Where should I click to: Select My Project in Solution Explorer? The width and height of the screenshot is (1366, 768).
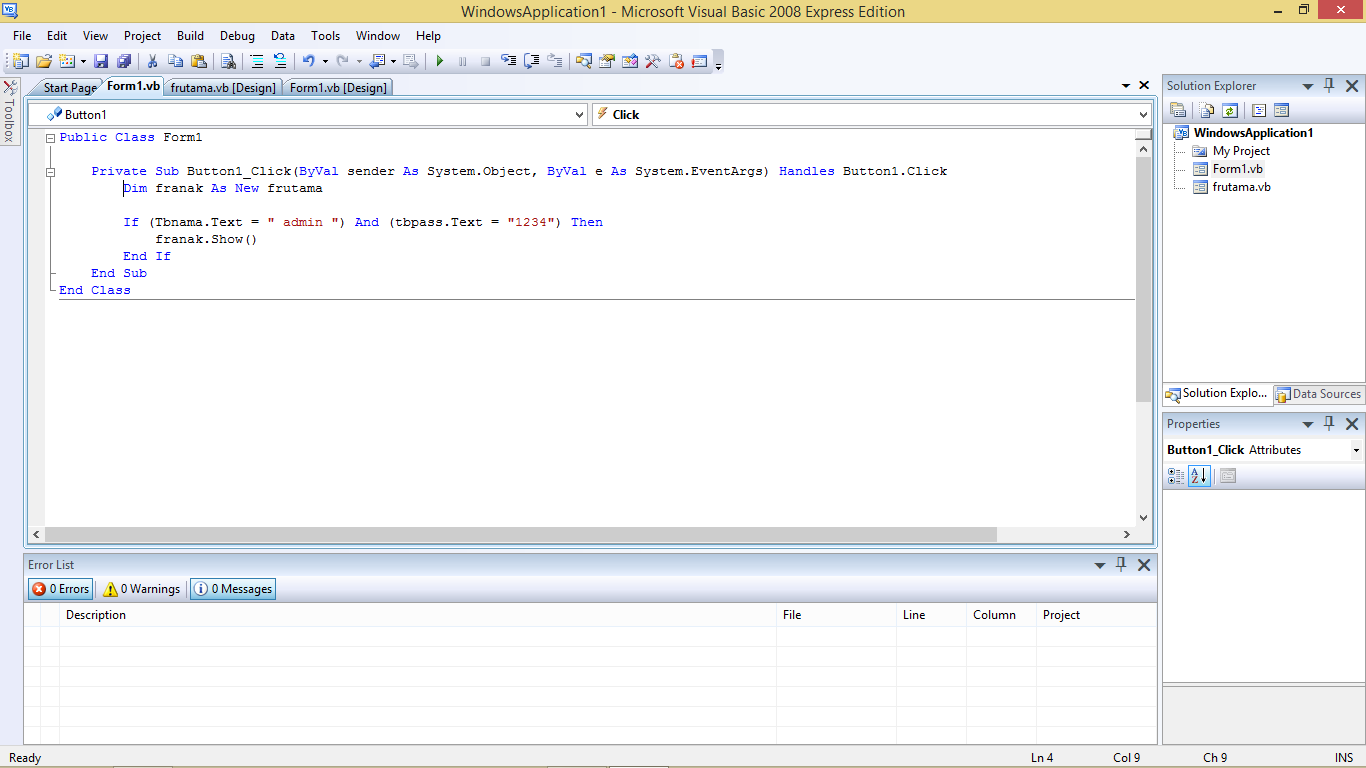click(1241, 151)
